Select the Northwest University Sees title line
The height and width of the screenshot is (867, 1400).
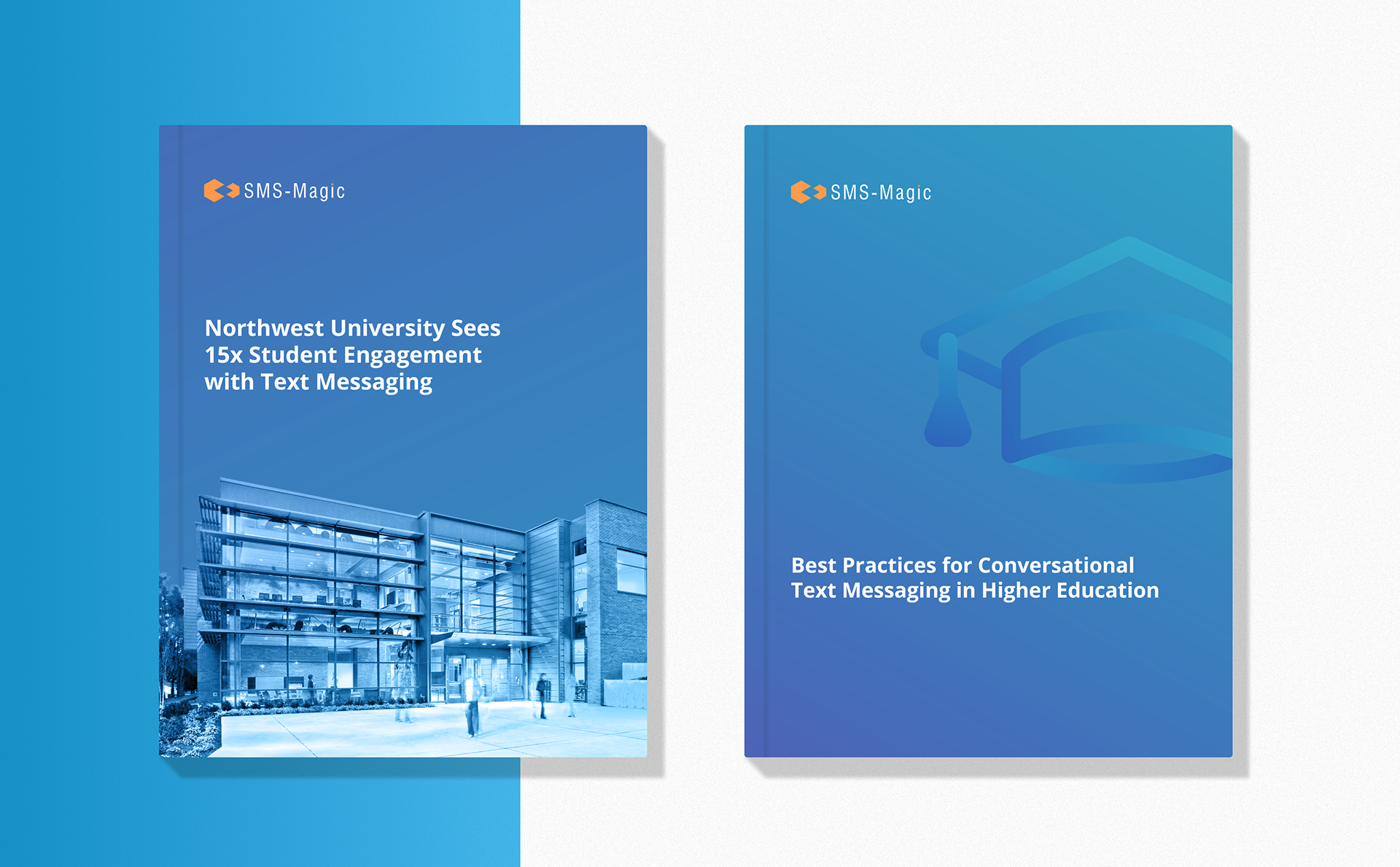[x=352, y=328]
